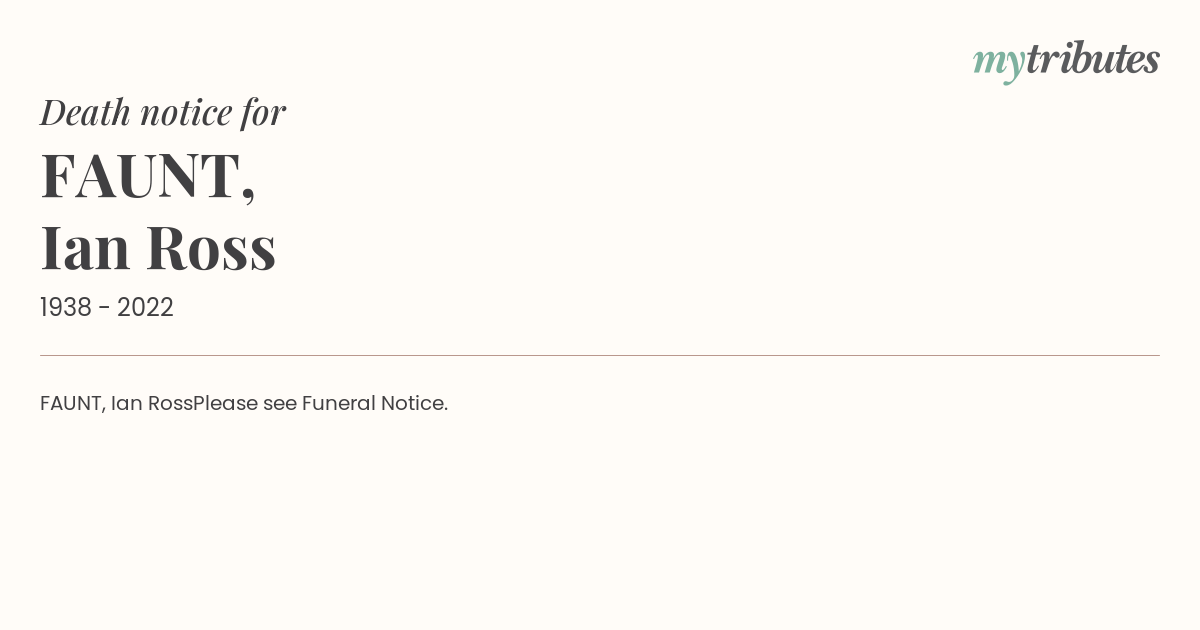Click the word "for" in the italic heading
The height and width of the screenshot is (630, 1200).
click(x=263, y=112)
